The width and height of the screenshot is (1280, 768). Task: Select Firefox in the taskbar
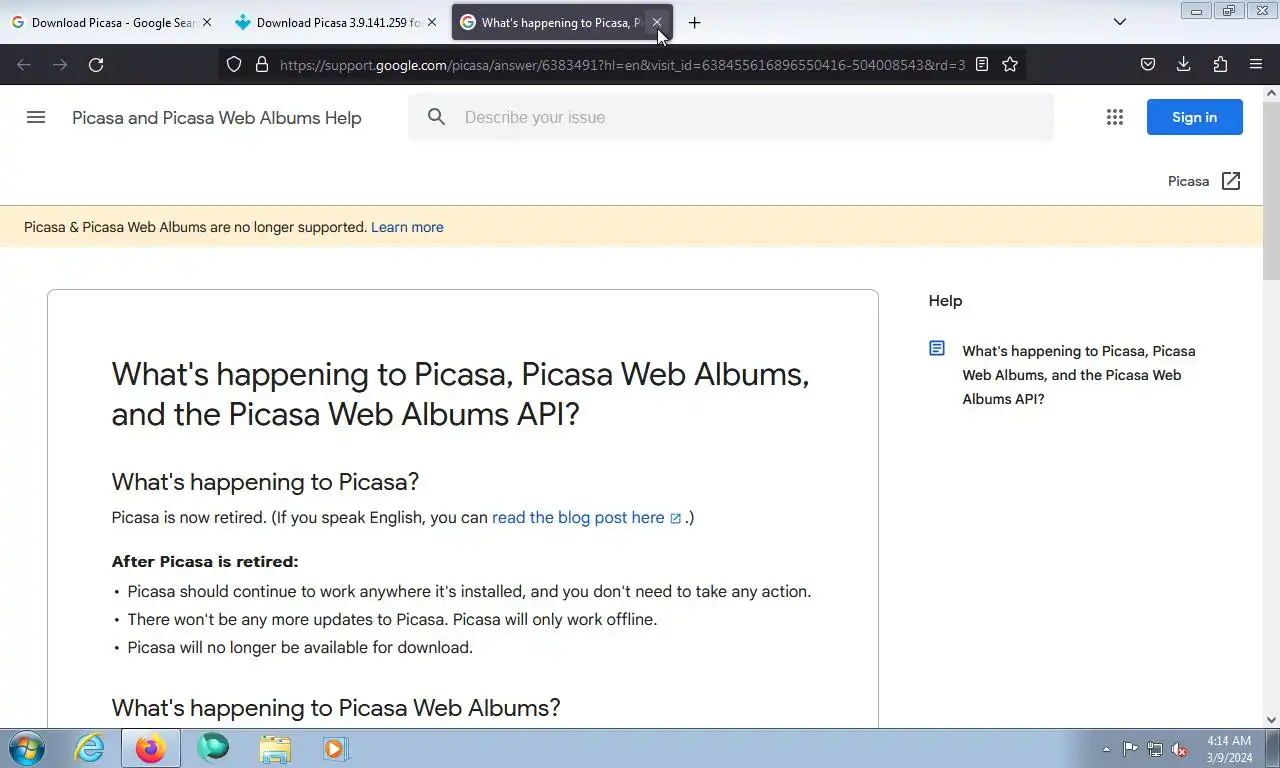pos(151,748)
